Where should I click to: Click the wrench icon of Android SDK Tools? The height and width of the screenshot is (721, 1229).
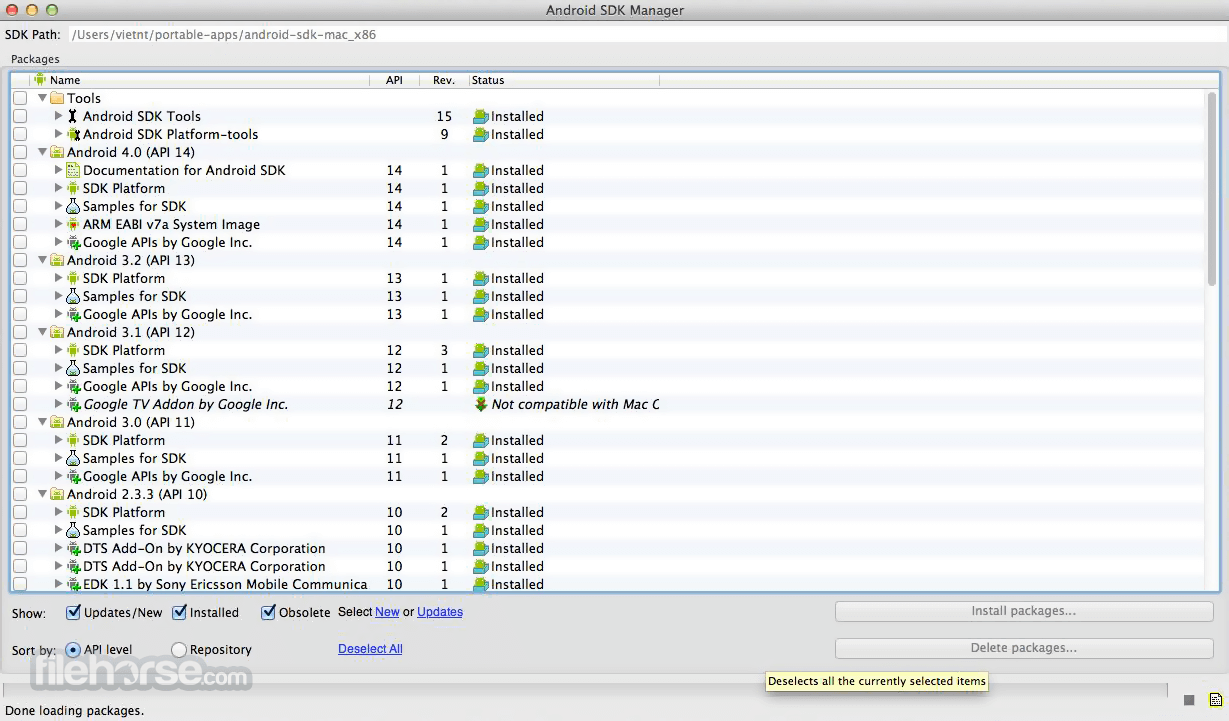click(x=72, y=116)
